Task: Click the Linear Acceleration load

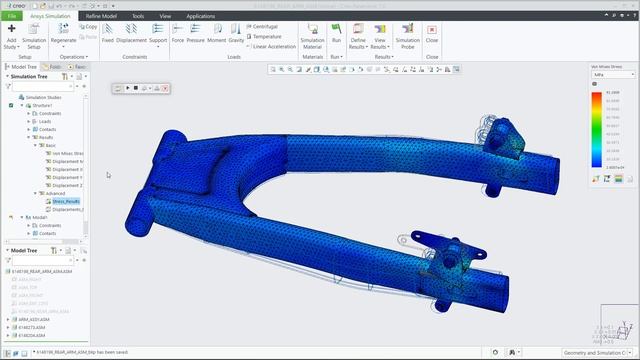Action: 271,47
